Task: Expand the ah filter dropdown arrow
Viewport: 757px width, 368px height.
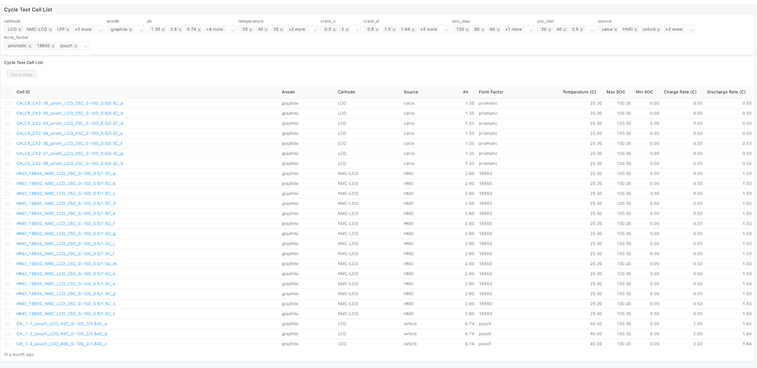Action: click(x=232, y=29)
